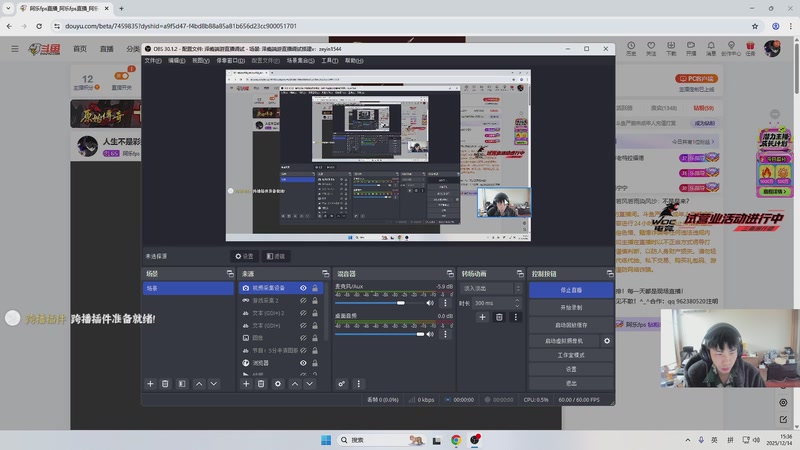Open advanced audio properties gears icon in mixer
Image resolution: width=800 pixels, height=450 pixels.
(341, 384)
